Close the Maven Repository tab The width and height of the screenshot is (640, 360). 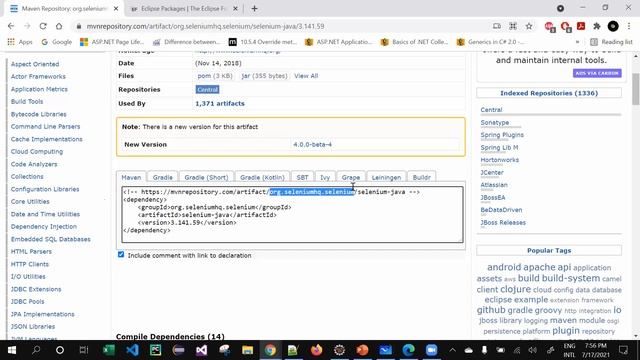116,9
